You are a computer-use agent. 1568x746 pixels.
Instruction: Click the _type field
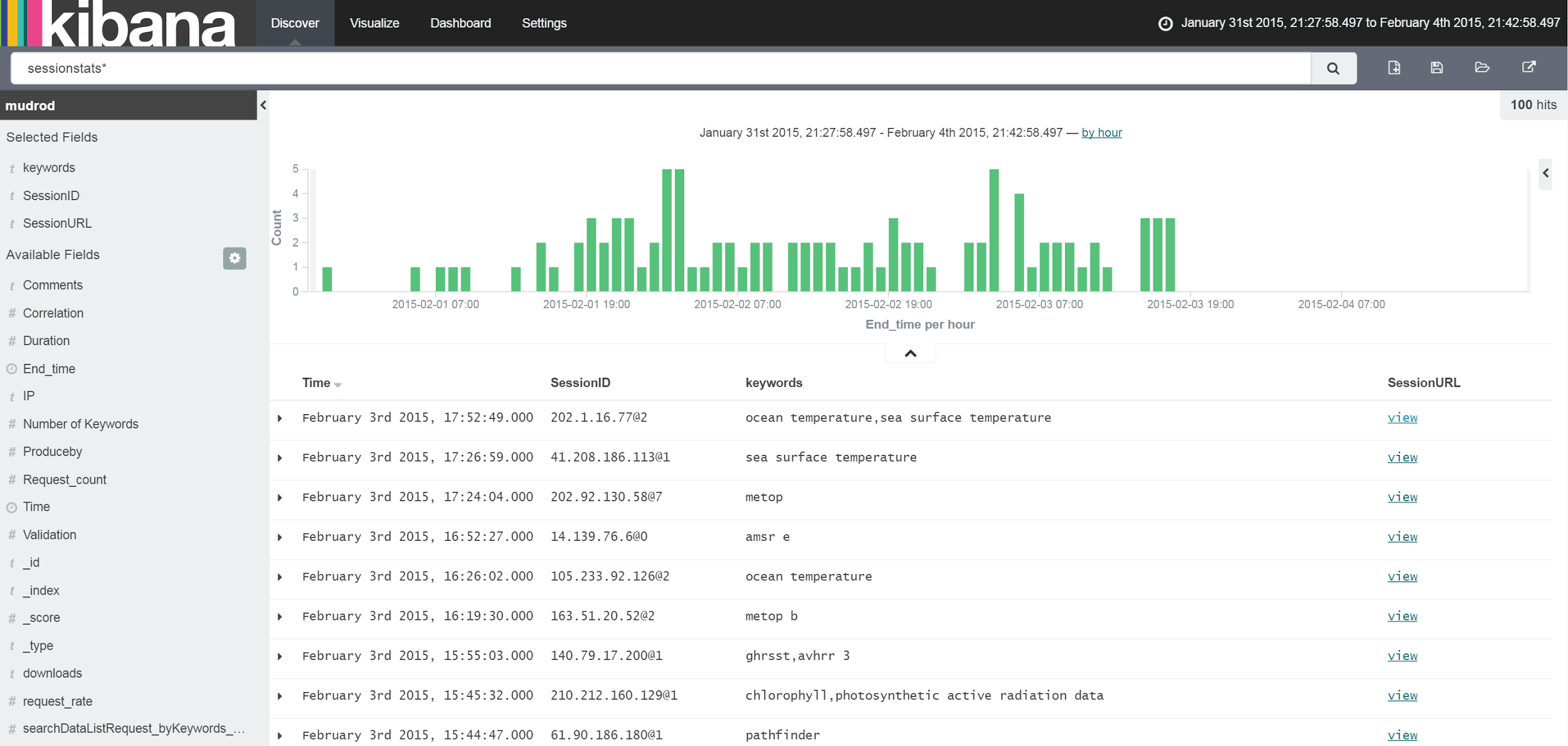tap(38, 646)
